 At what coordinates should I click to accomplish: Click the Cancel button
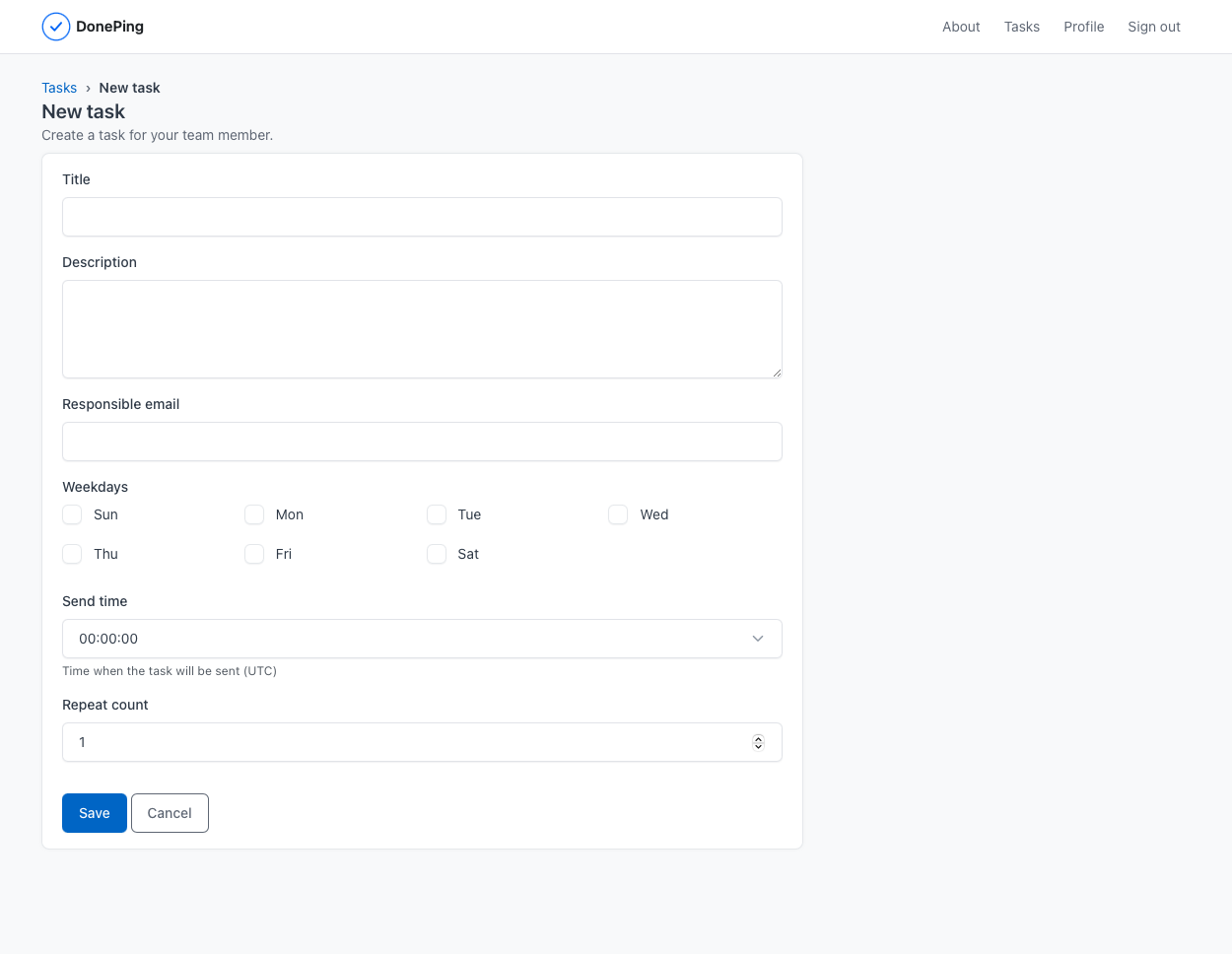(x=170, y=813)
